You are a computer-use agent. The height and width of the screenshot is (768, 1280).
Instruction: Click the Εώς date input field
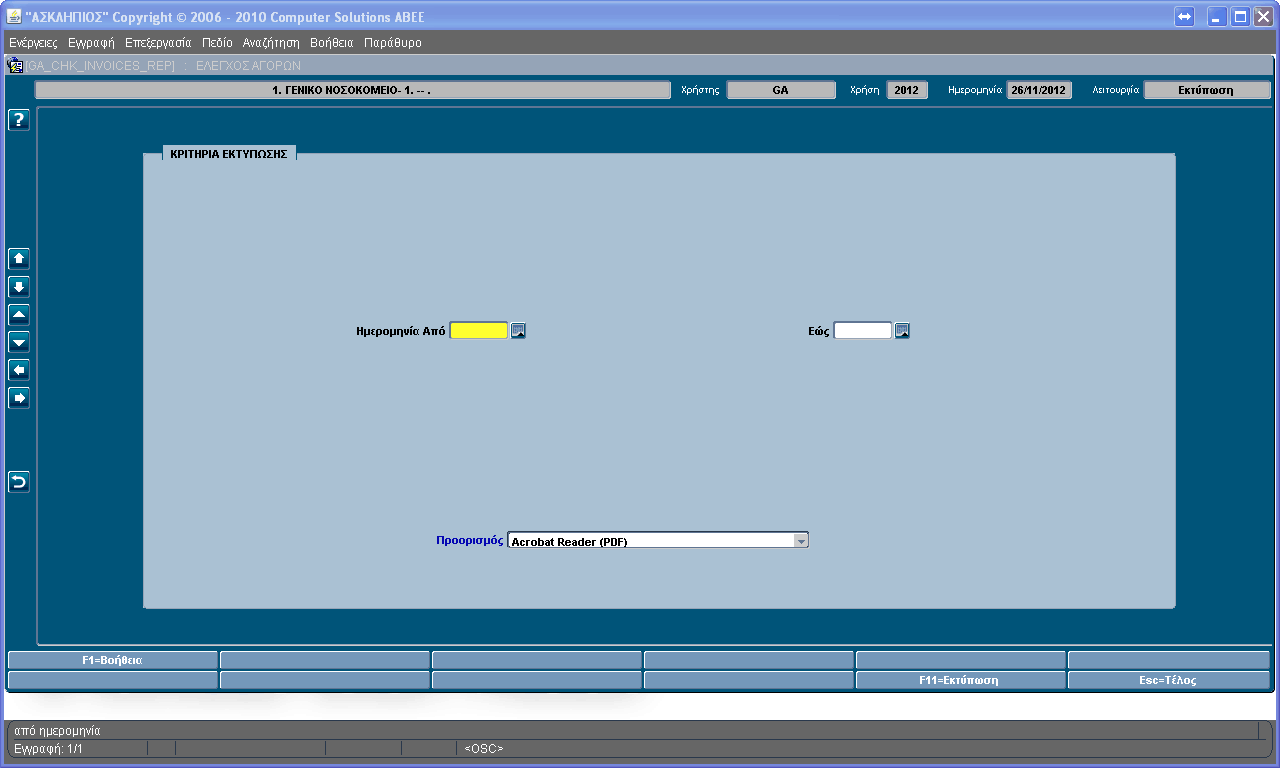coord(863,331)
